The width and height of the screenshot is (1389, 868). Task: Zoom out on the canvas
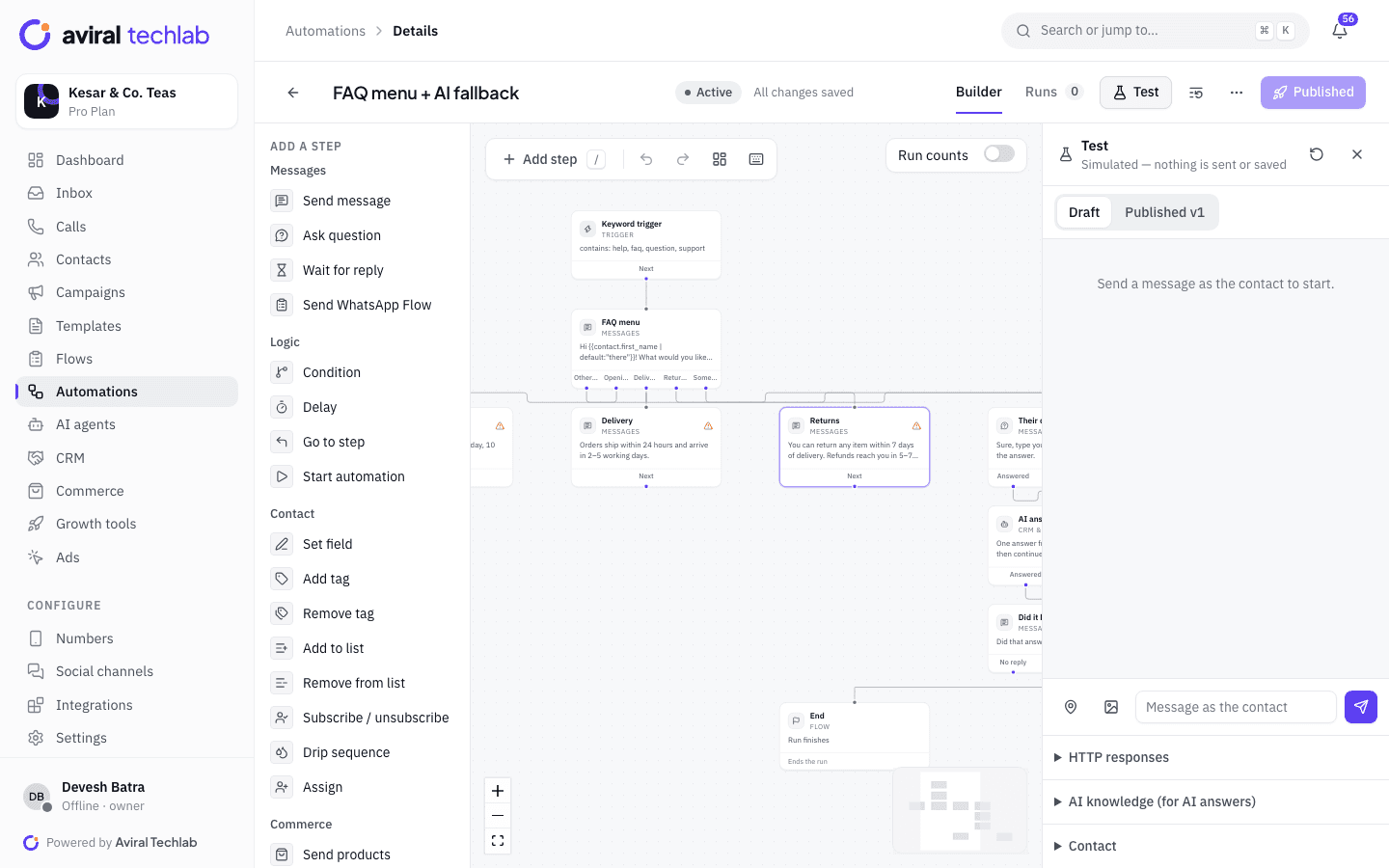click(x=498, y=816)
